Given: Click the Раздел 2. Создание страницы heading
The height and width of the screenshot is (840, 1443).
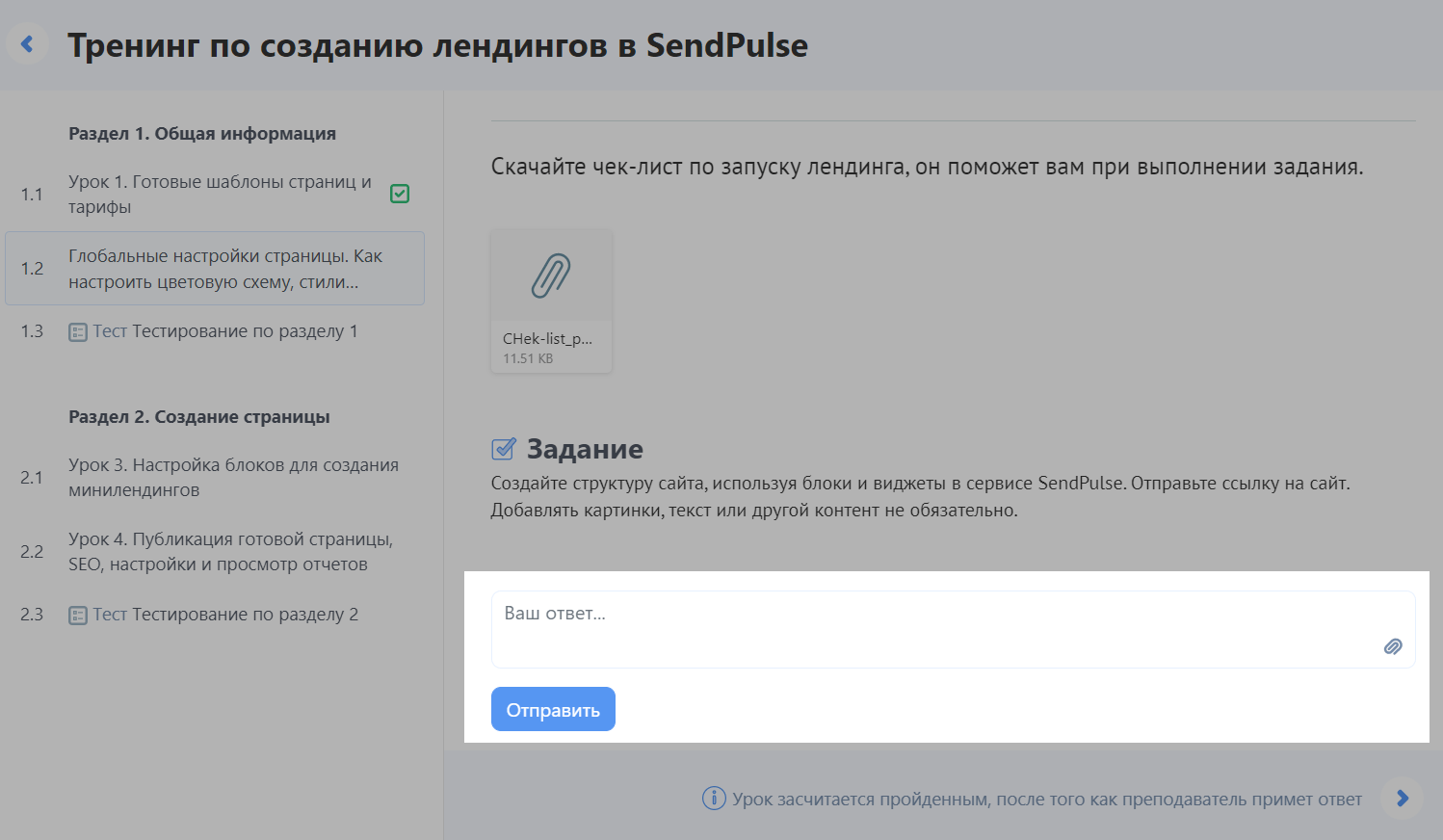Looking at the screenshot, I should pyautogui.click(x=199, y=417).
